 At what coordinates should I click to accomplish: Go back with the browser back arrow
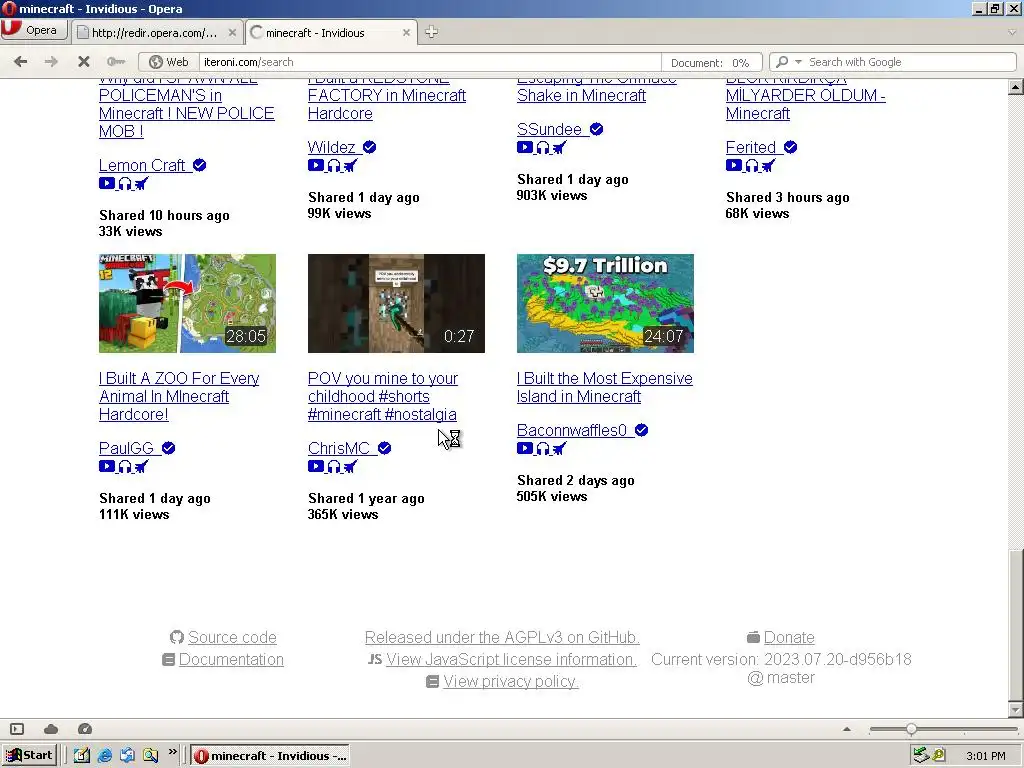20,61
